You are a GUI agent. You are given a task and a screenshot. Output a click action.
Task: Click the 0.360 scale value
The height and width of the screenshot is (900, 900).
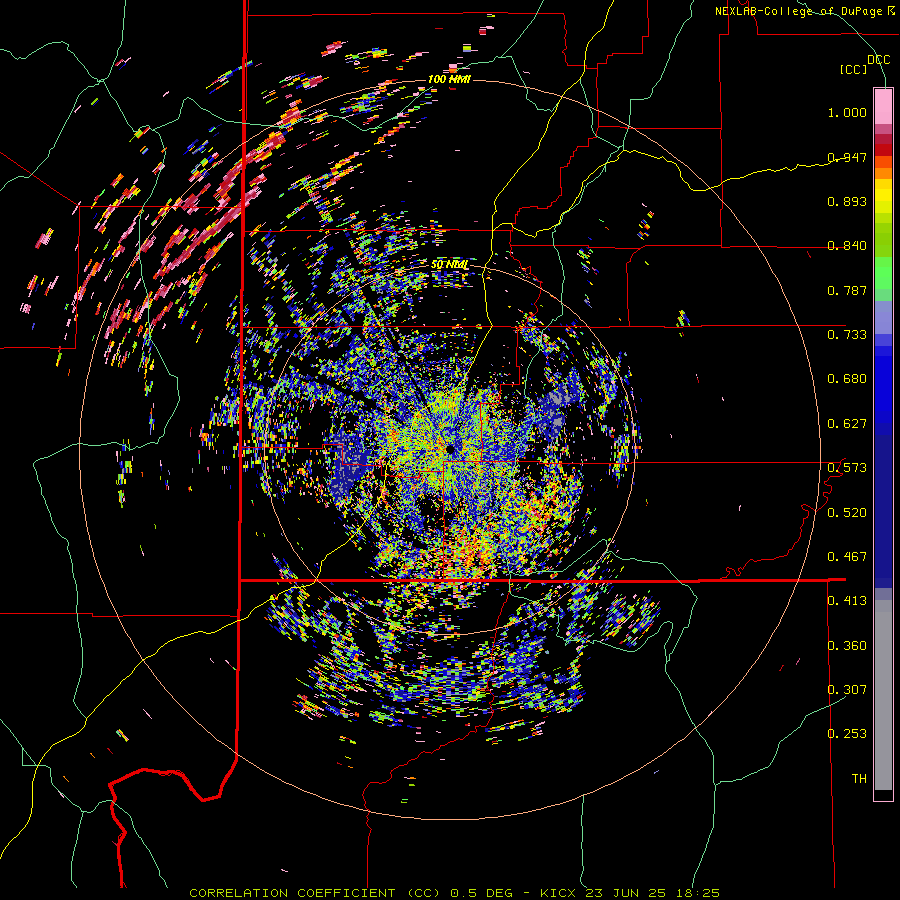coord(847,646)
